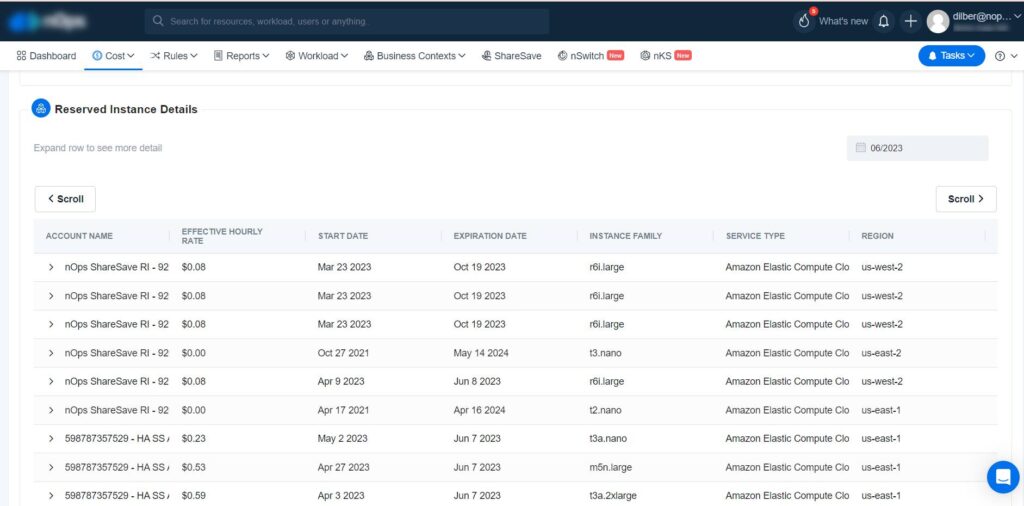Open What's new flame icon

pos(805,21)
